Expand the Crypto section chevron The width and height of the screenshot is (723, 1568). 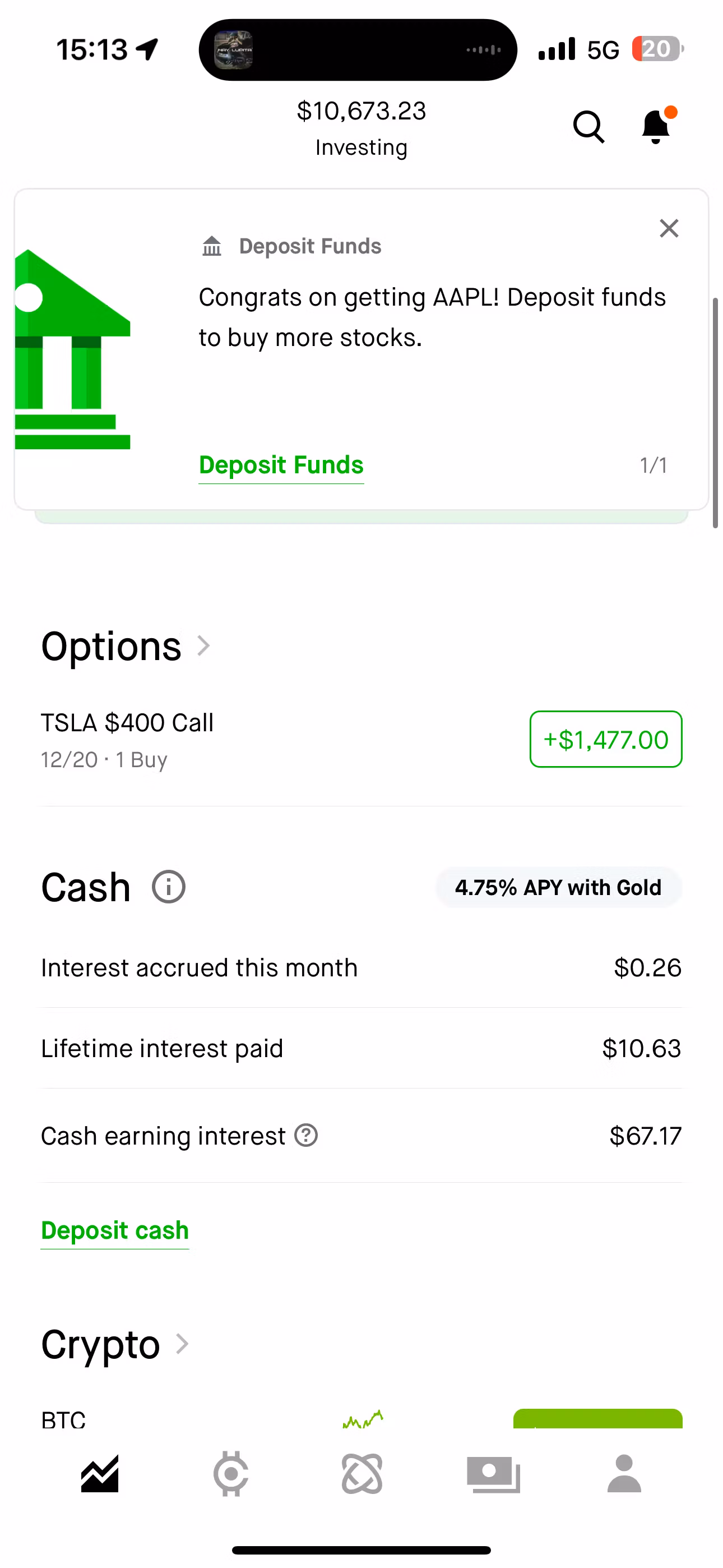[x=182, y=1344]
